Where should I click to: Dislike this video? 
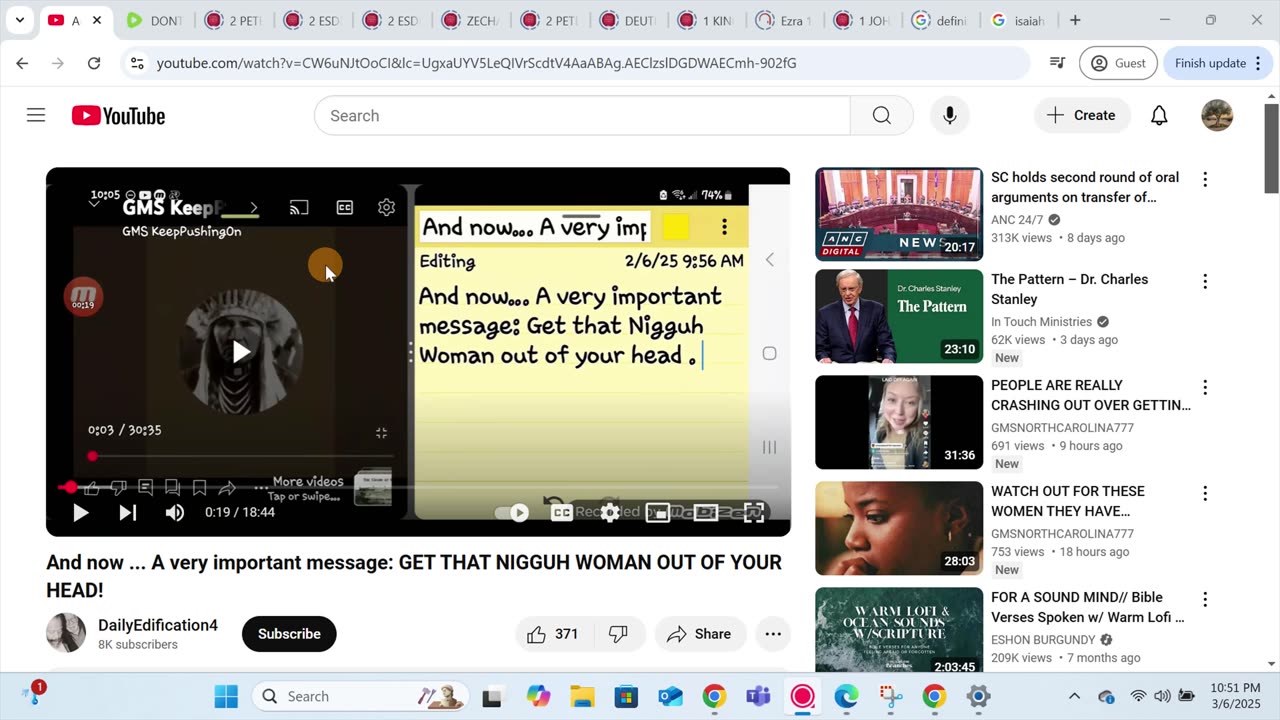618,634
